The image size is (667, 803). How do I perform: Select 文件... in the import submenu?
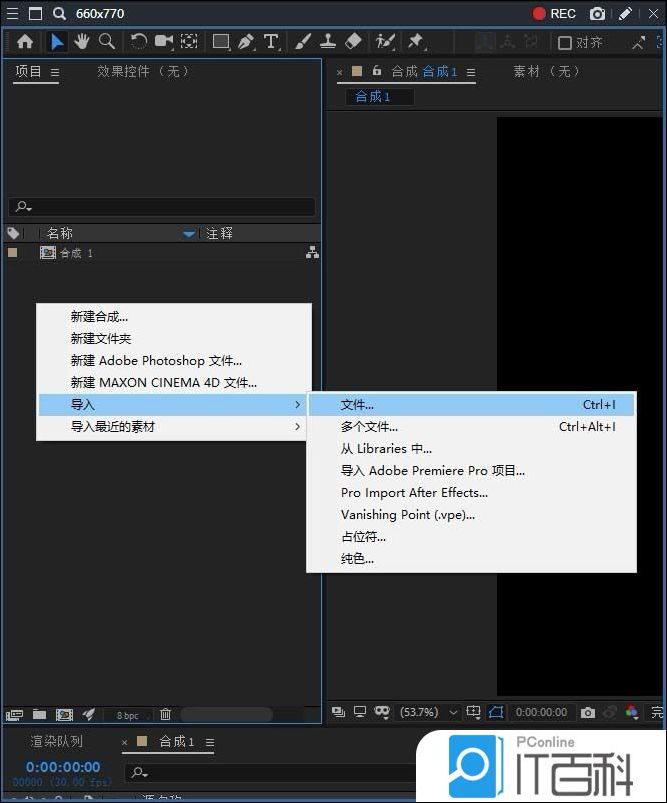pos(471,405)
